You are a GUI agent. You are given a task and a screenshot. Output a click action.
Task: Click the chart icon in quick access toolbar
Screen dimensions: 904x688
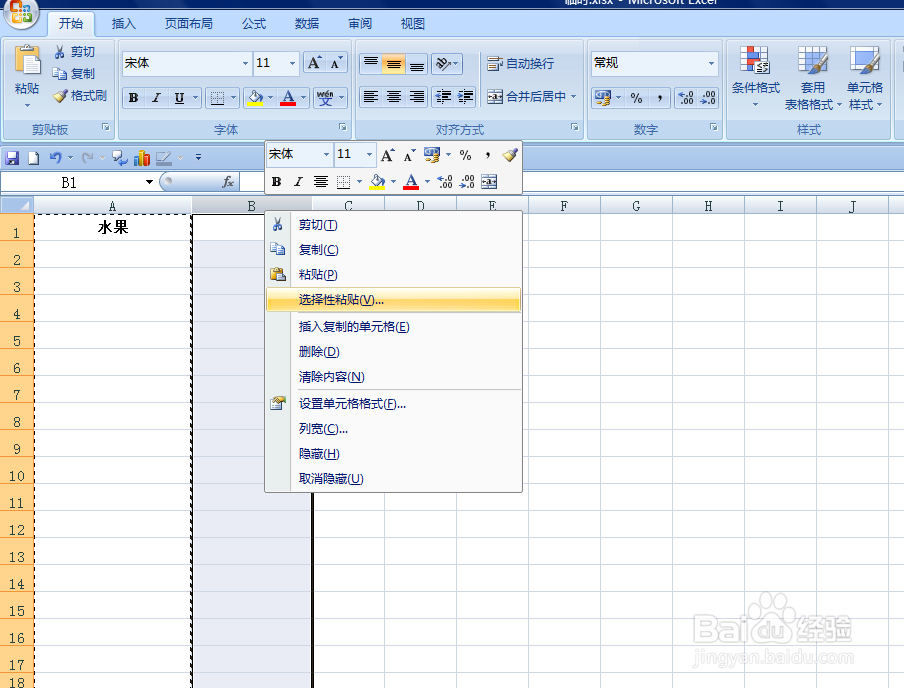coord(142,157)
